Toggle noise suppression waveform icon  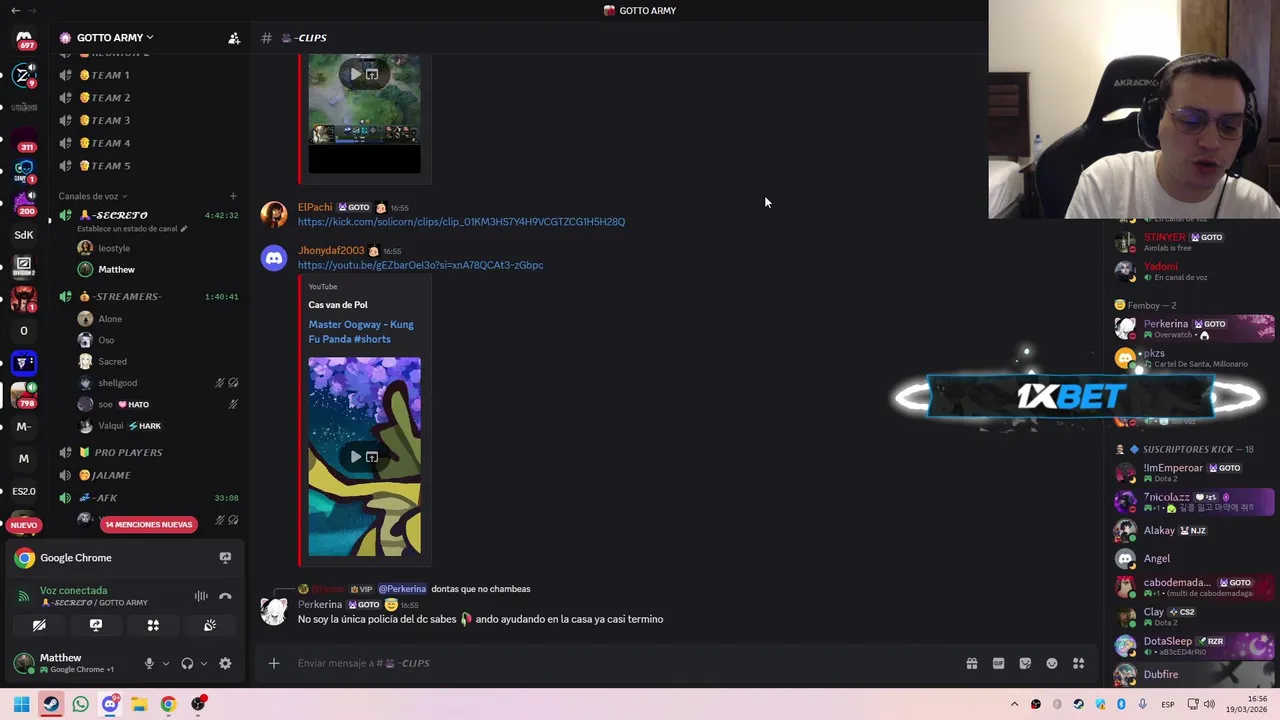201,596
